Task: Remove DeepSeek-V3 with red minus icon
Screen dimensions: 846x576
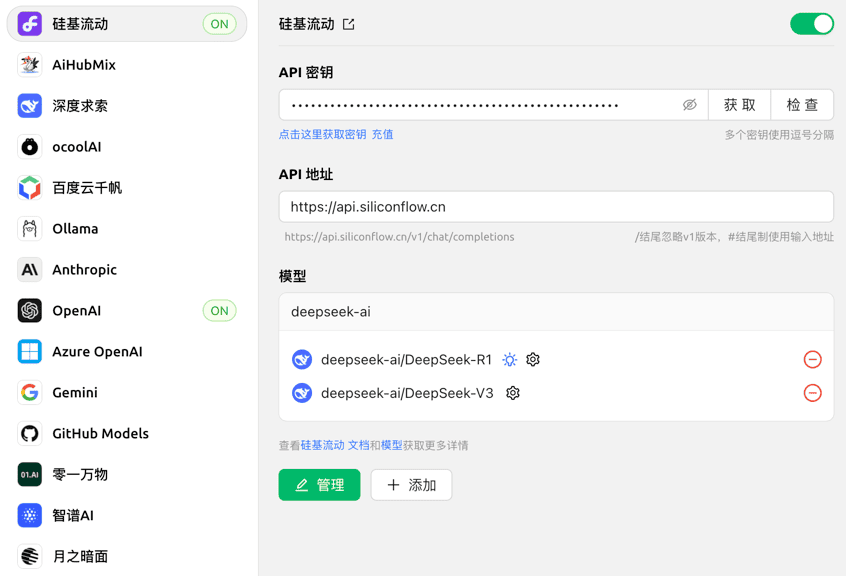Action: click(x=813, y=393)
